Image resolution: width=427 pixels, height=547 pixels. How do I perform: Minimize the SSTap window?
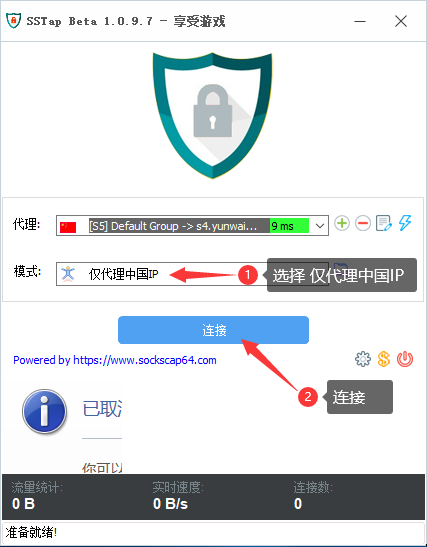pyautogui.click(x=360, y=21)
